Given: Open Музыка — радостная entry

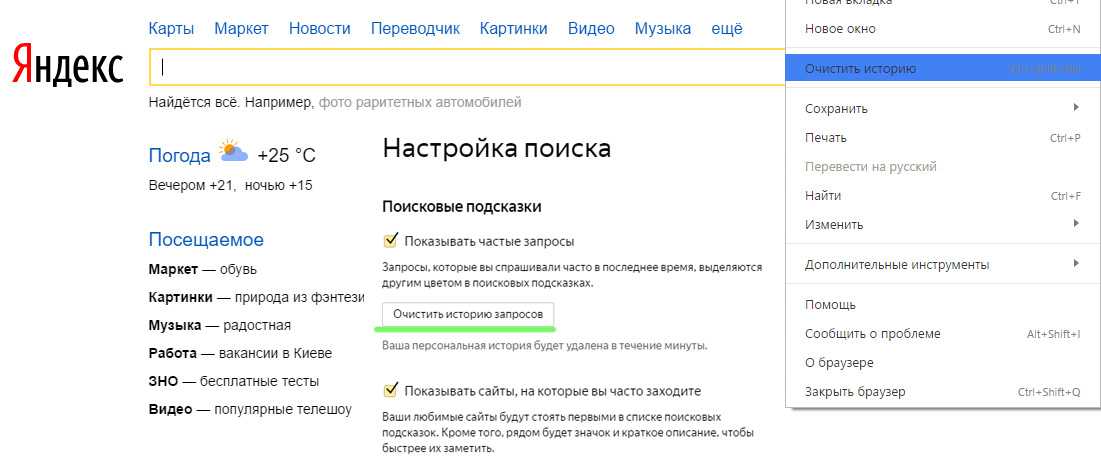Looking at the screenshot, I should click(x=219, y=326).
